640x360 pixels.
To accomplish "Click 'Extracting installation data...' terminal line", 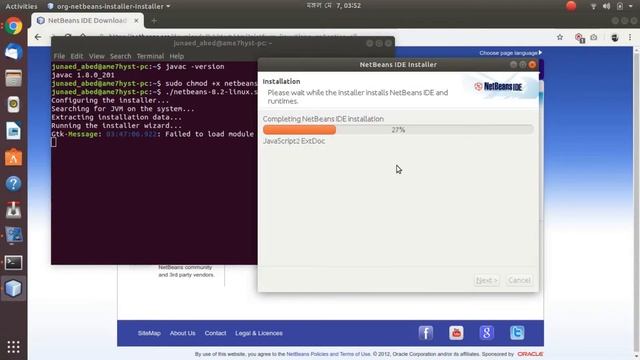I will tap(116, 117).
